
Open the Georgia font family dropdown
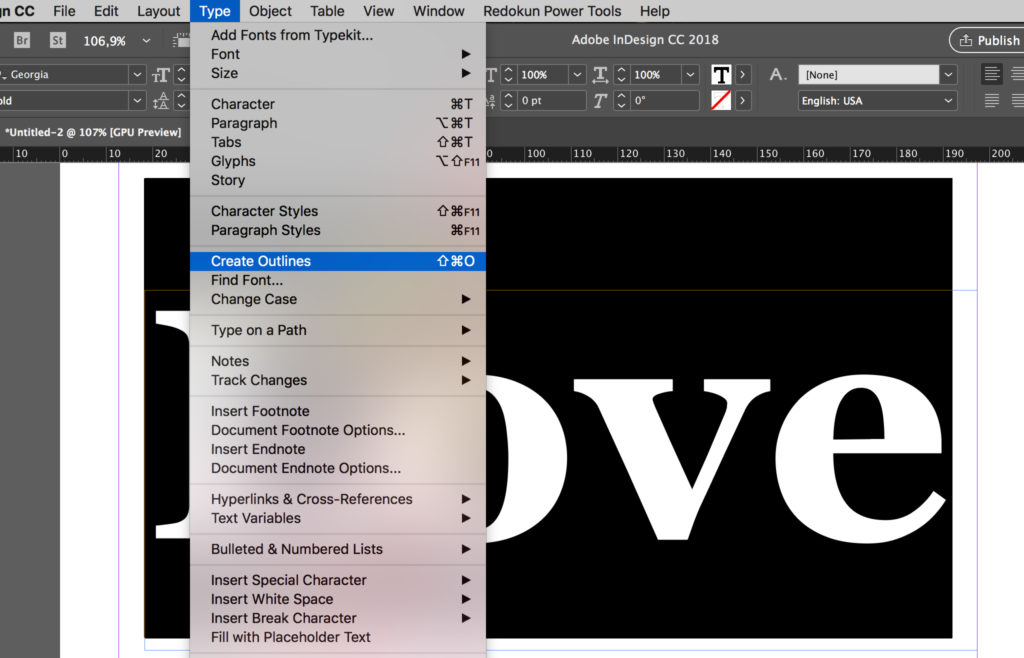tap(137, 75)
